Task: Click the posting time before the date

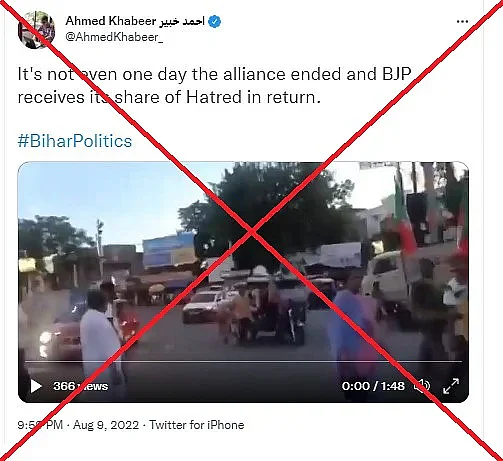Action: (40, 425)
